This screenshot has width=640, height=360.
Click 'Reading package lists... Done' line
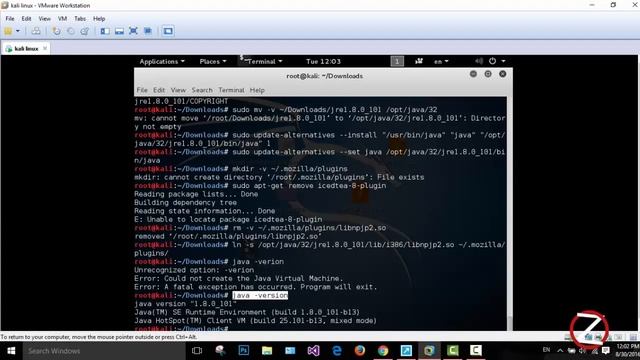click(x=196, y=194)
